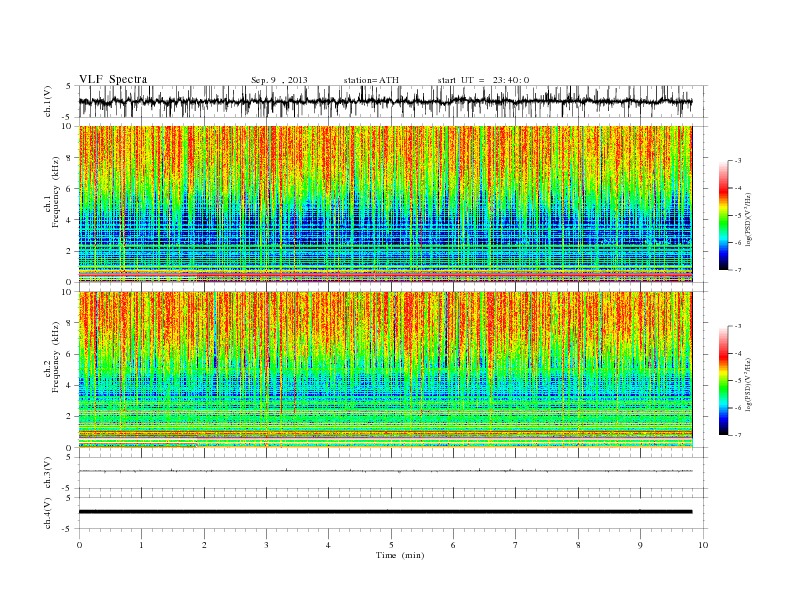Click the ch.3 voltage trace

click(x=385, y=471)
